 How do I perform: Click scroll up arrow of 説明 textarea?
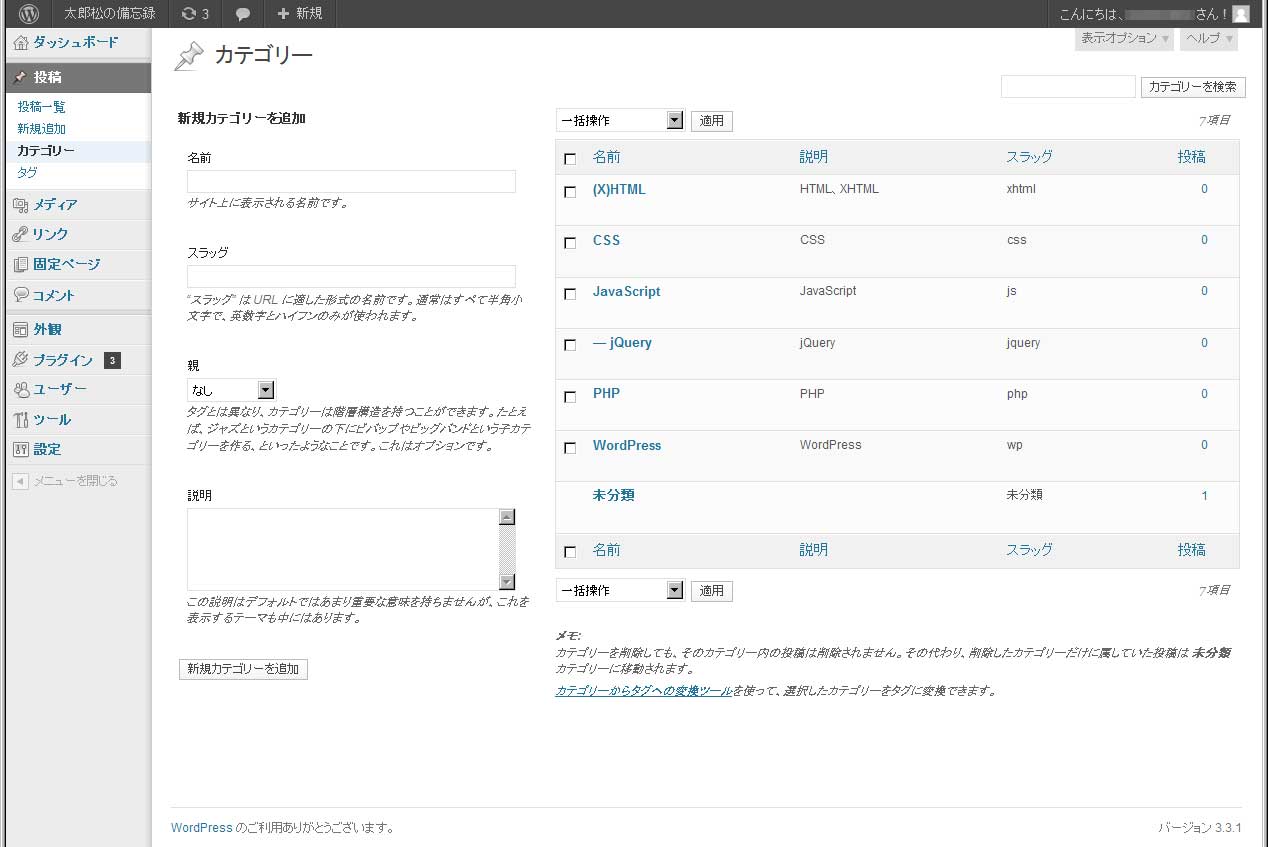507,517
